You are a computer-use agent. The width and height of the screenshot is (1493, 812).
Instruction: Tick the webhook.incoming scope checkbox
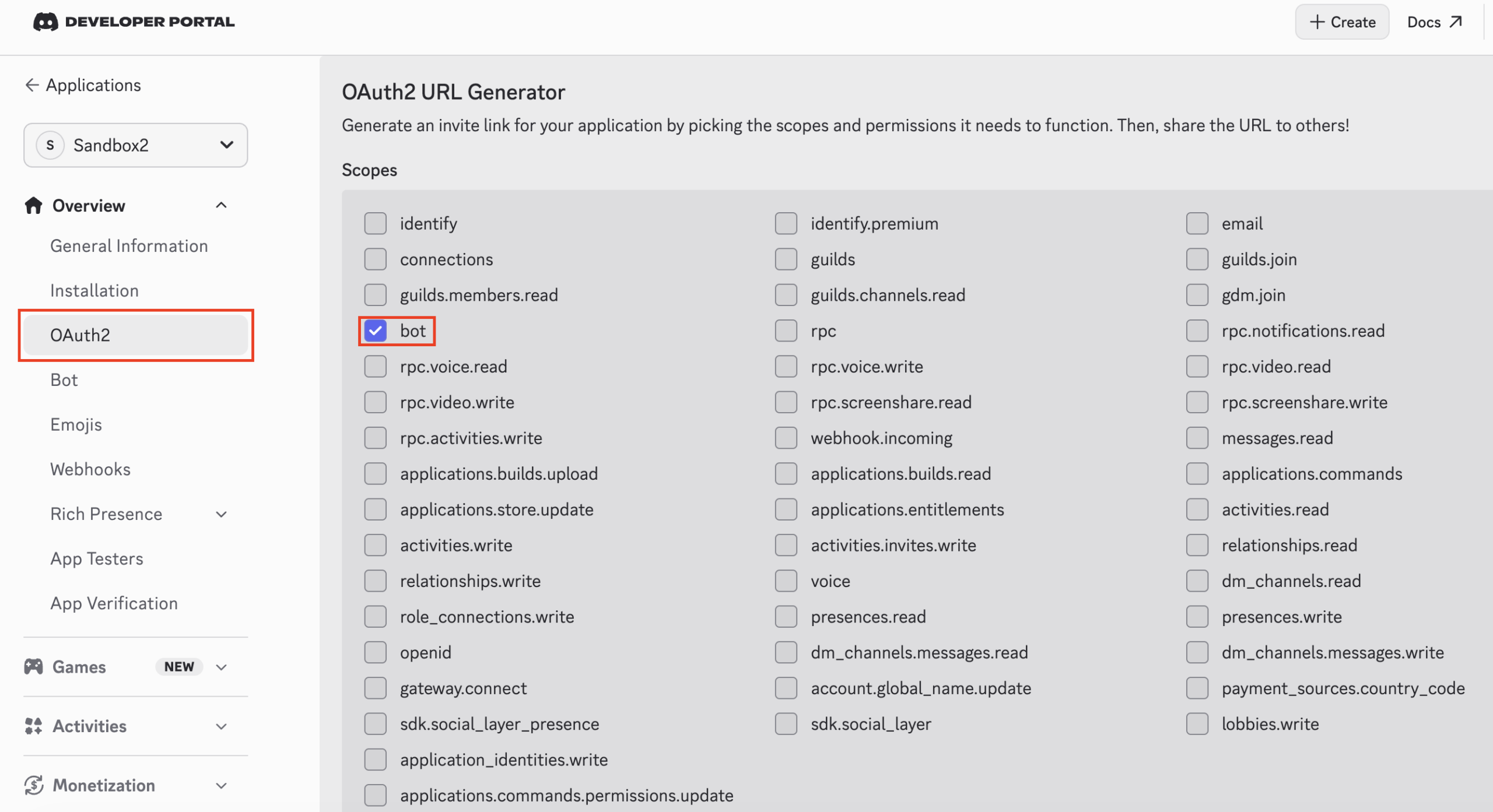click(x=786, y=438)
